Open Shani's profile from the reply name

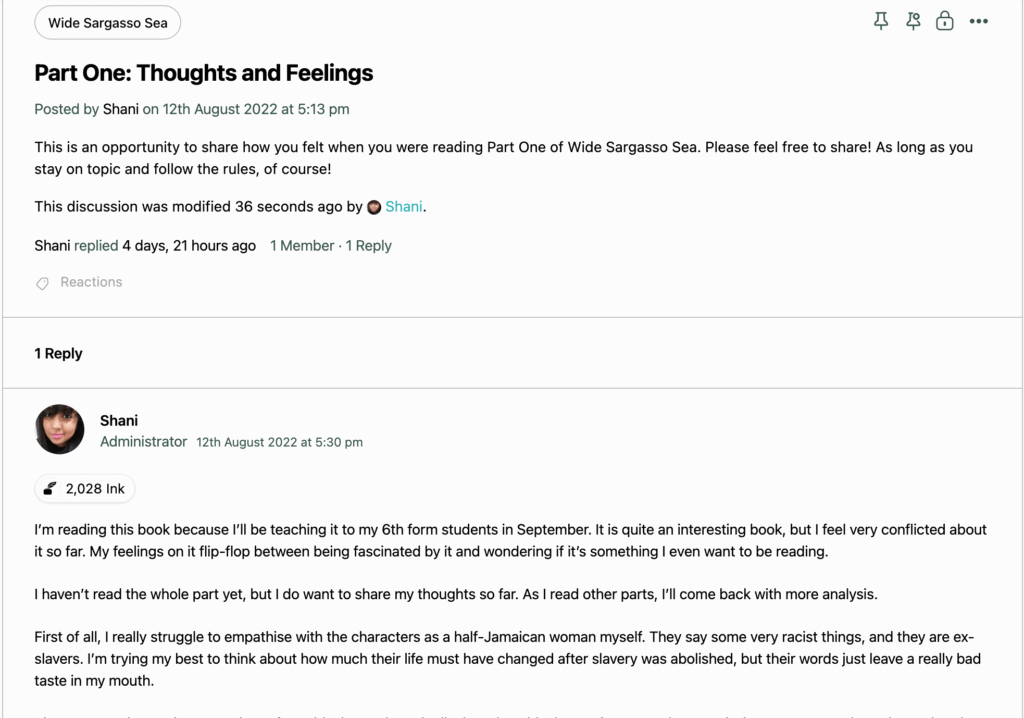pyautogui.click(x=119, y=420)
